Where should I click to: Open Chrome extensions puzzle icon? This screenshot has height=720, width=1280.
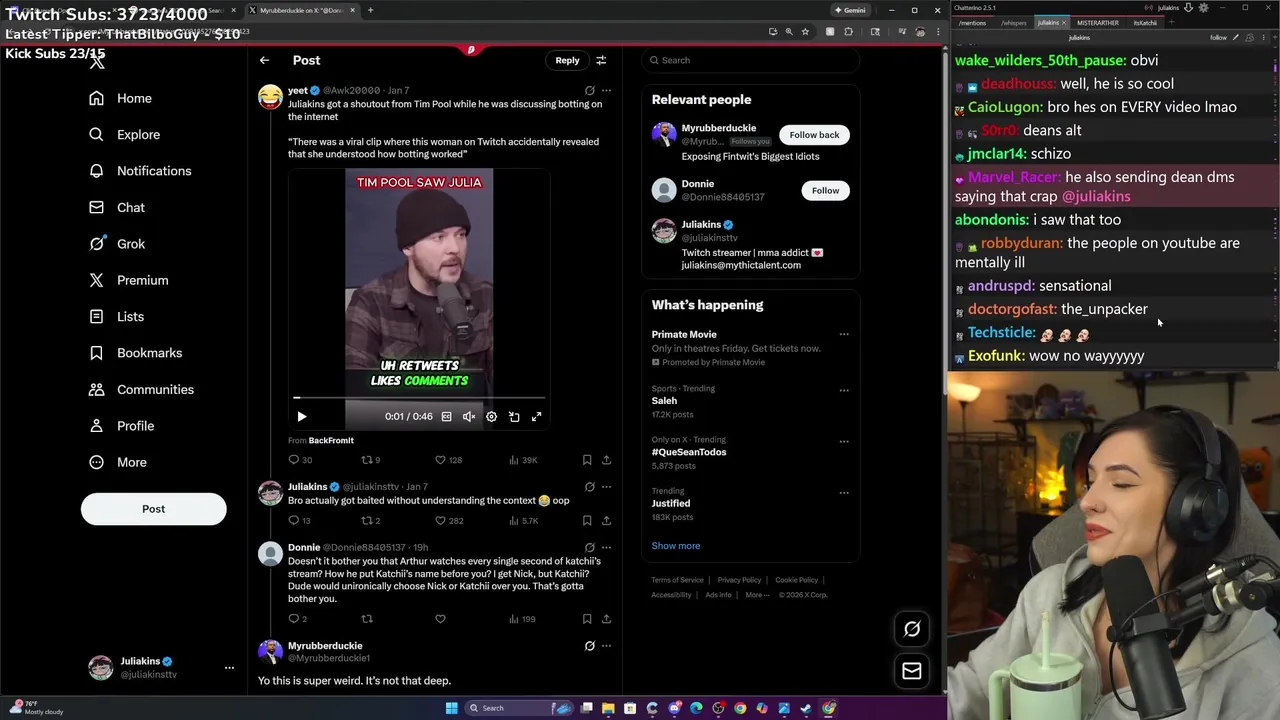pyautogui.click(x=849, y=31)
